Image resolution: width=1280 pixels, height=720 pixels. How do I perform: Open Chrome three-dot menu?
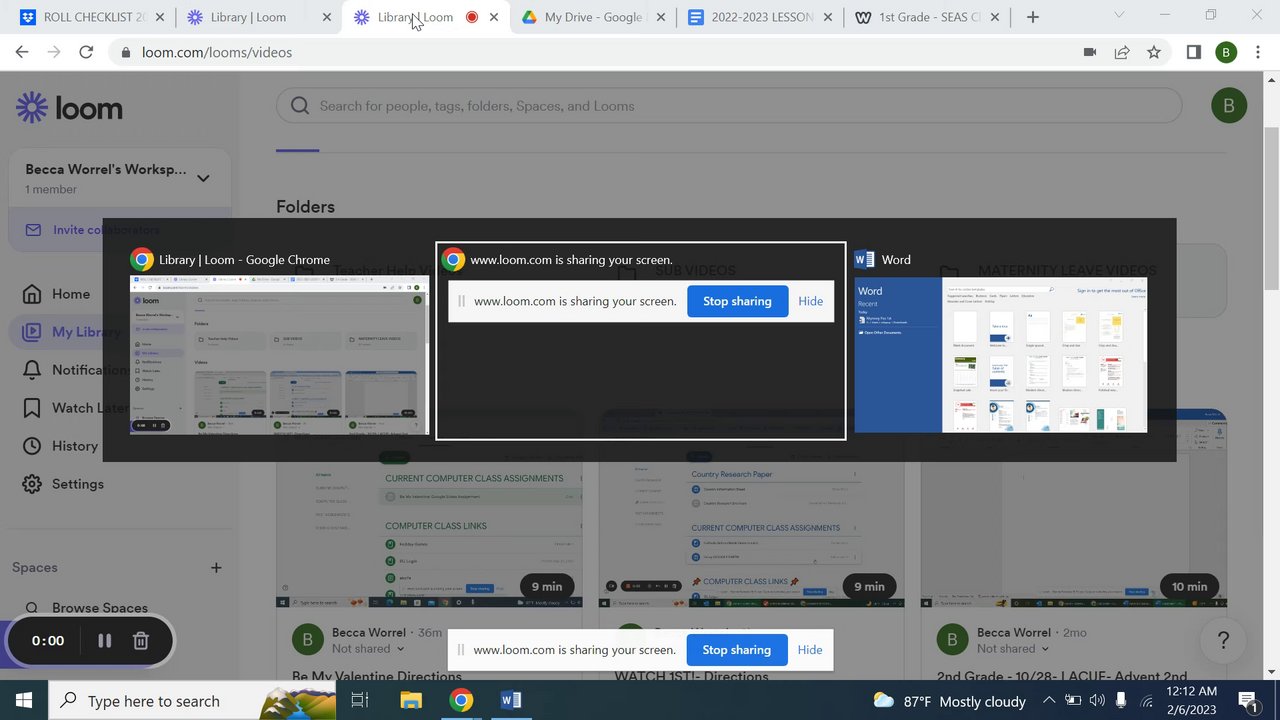[x=1258, y=52]
